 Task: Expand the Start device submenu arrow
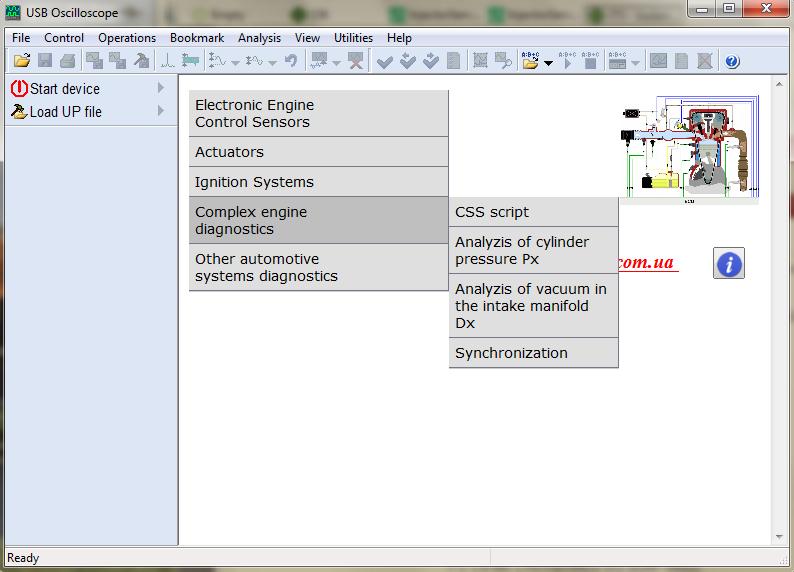click(161, 88)
